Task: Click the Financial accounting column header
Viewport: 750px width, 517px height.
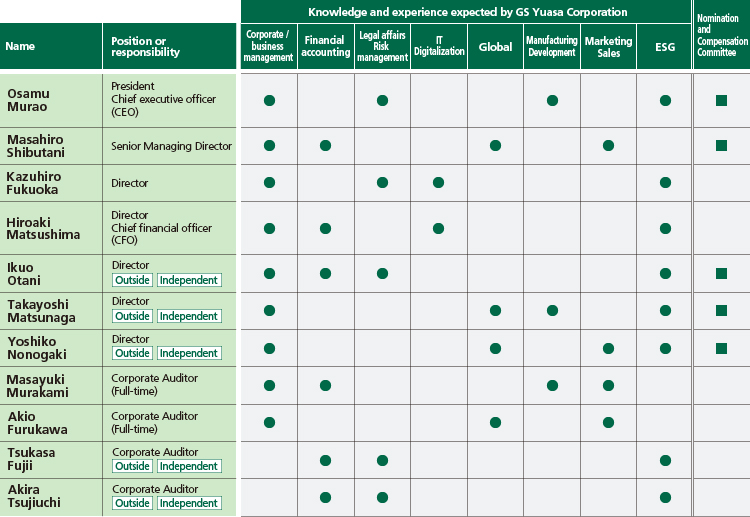Action: 326,46
